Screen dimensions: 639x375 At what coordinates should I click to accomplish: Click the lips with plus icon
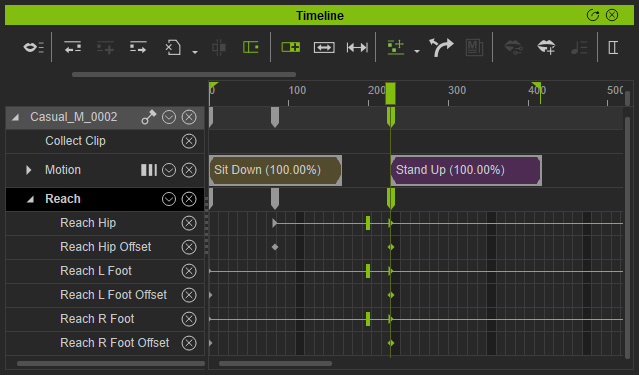(x=546, y=47)
